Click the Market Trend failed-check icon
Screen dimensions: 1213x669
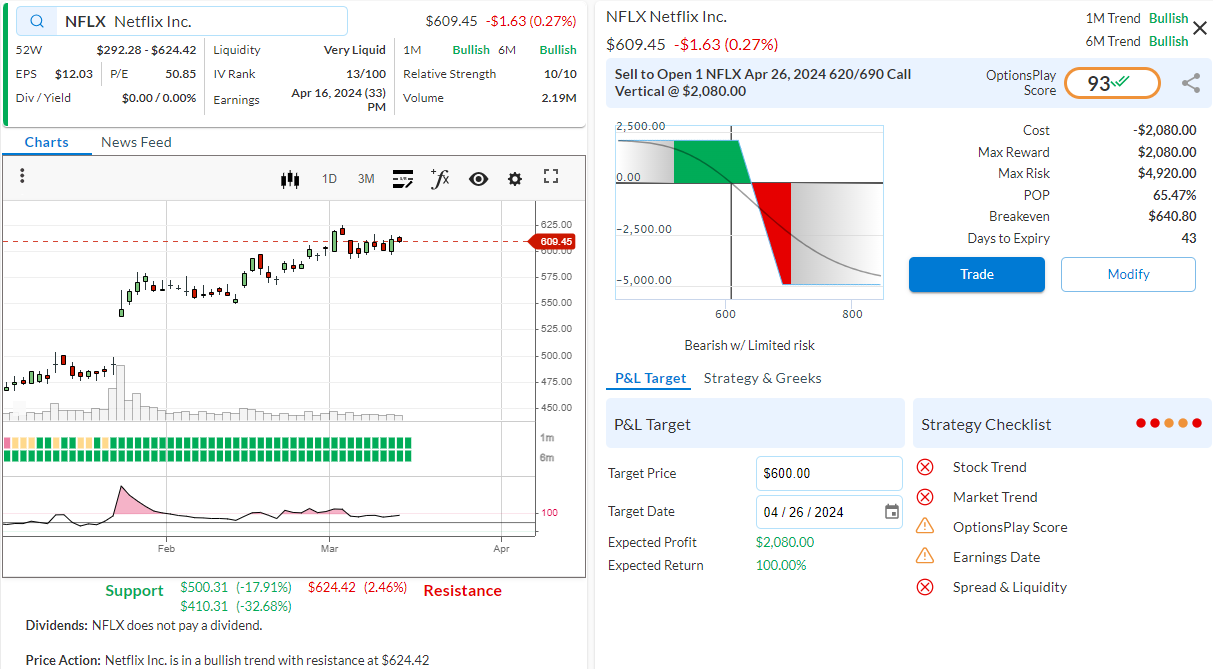click(x=925, y=497)
